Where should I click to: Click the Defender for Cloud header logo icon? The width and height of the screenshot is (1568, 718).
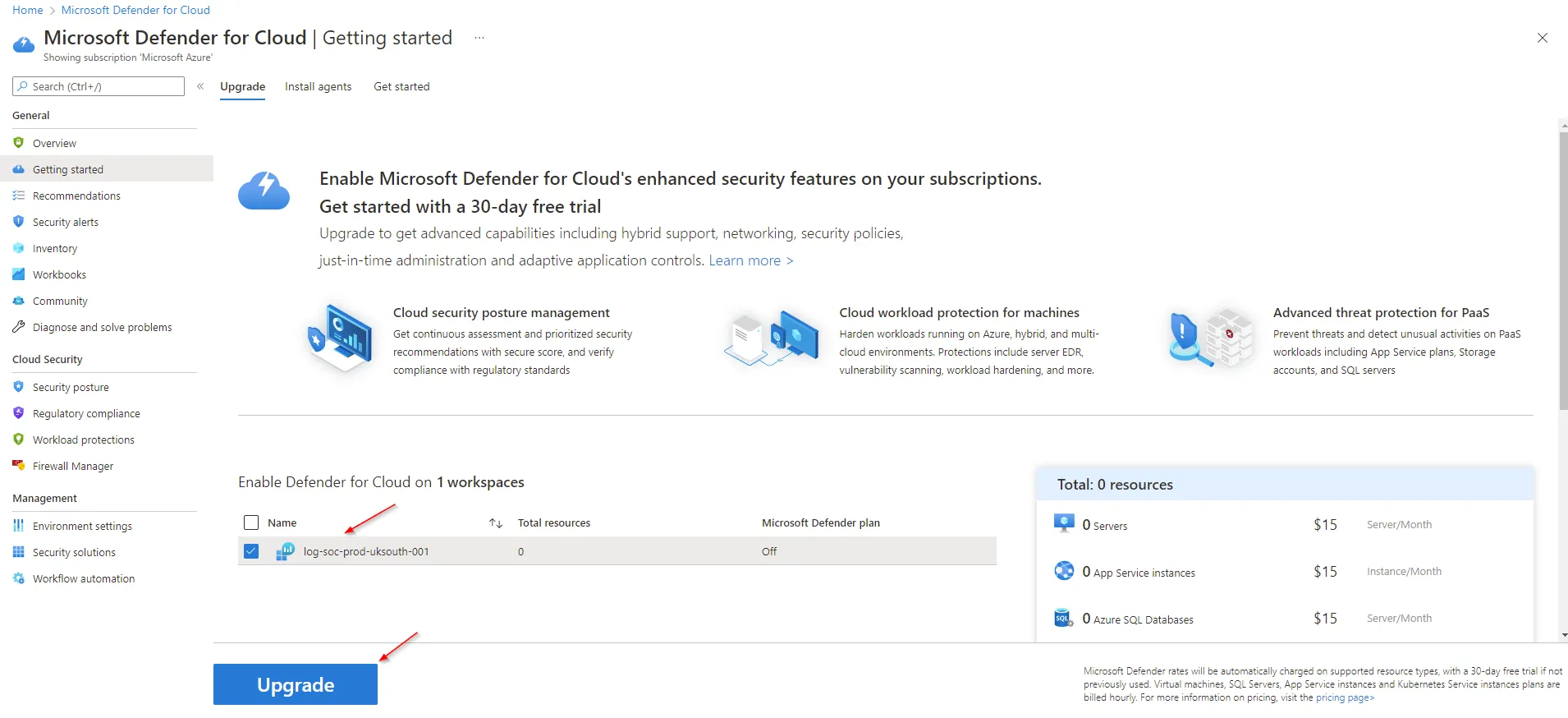(24, 44)
